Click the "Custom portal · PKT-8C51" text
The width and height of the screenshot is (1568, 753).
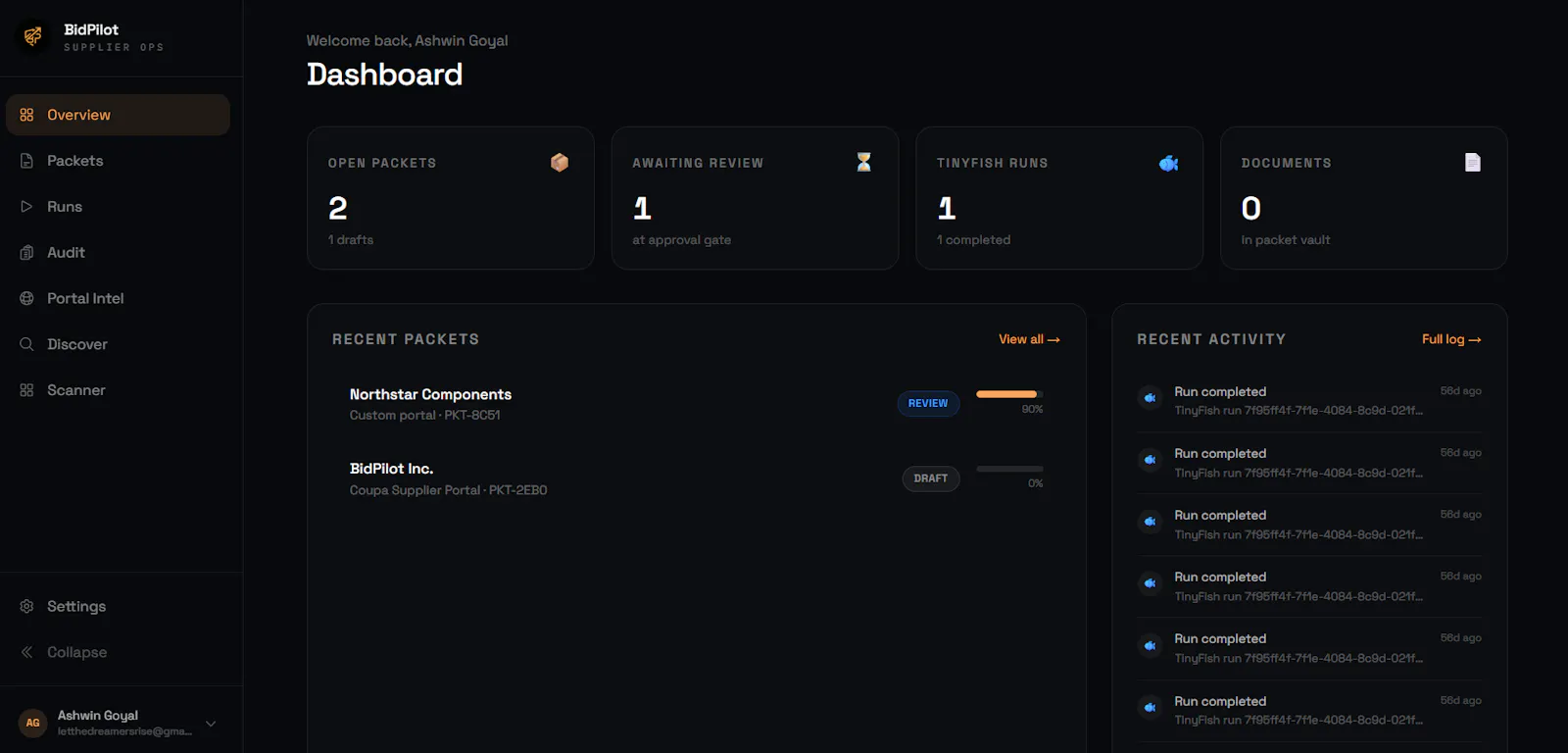tap(424, 416)
